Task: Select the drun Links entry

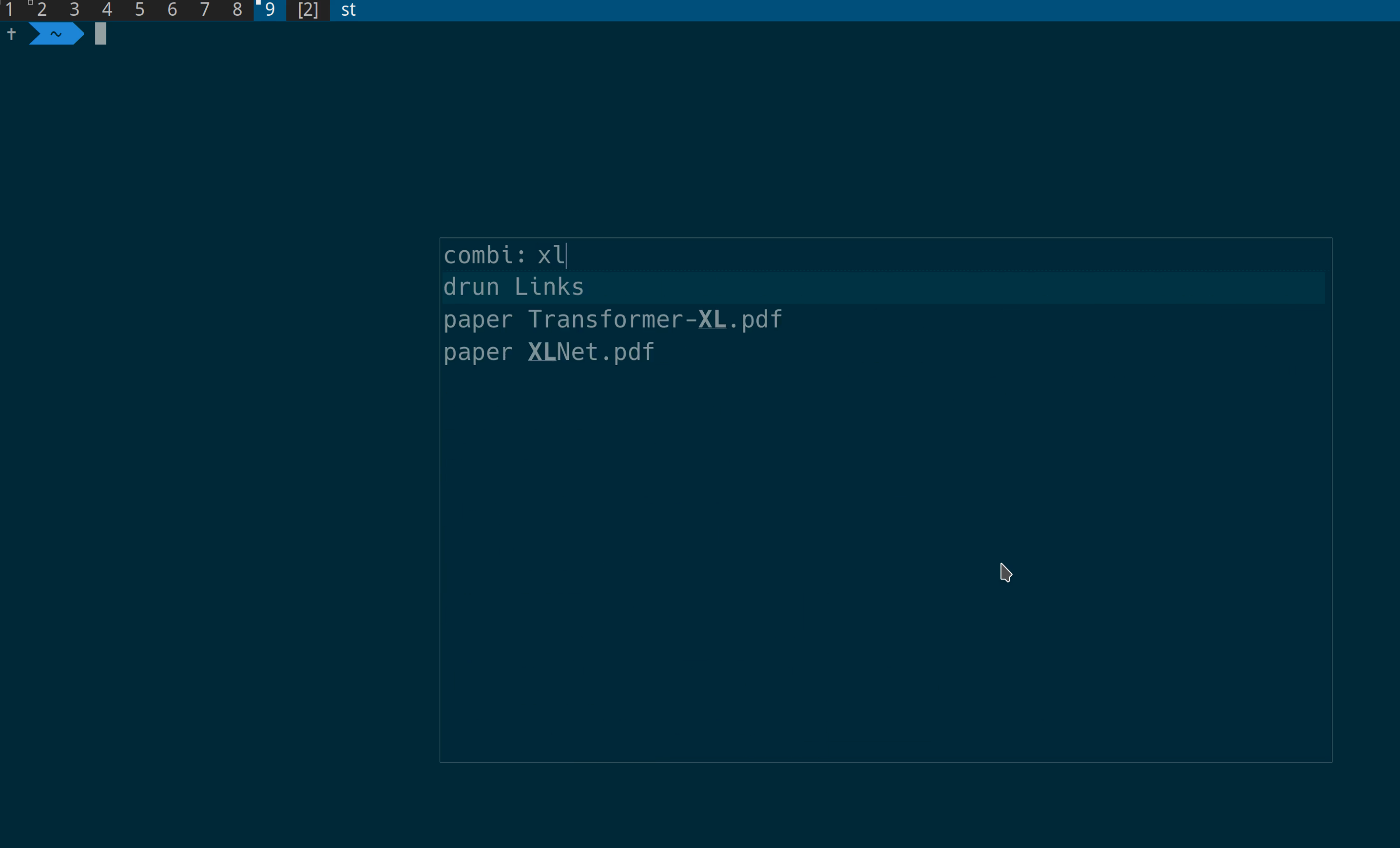Action: click(x=883, y=287)
